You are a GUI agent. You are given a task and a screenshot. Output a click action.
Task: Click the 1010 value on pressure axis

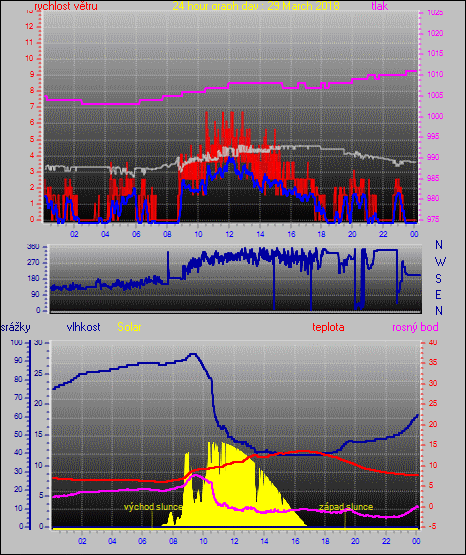pos(435,75)
